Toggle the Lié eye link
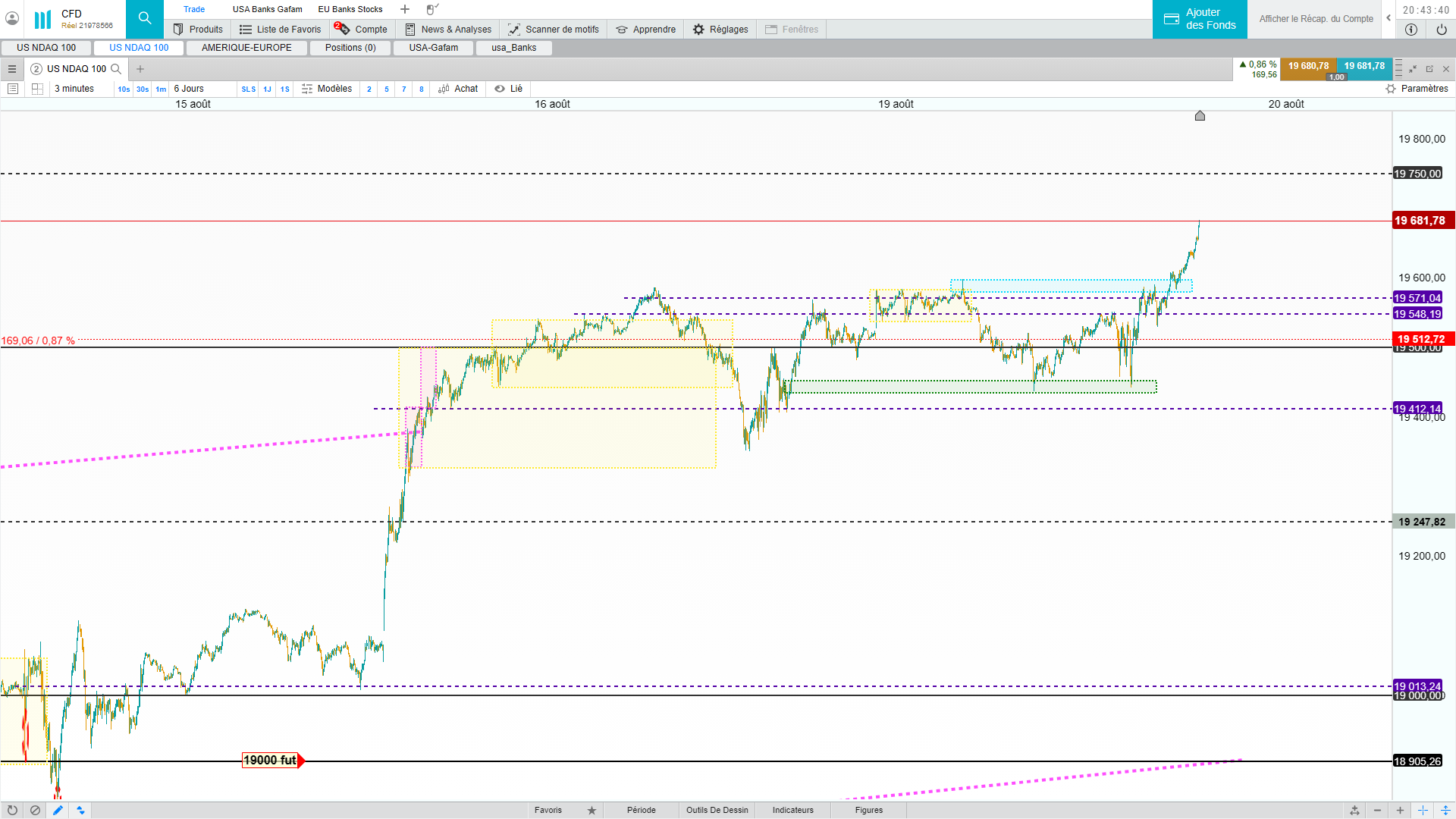This screenshot has width=1456, height=819. coord(508,89)
